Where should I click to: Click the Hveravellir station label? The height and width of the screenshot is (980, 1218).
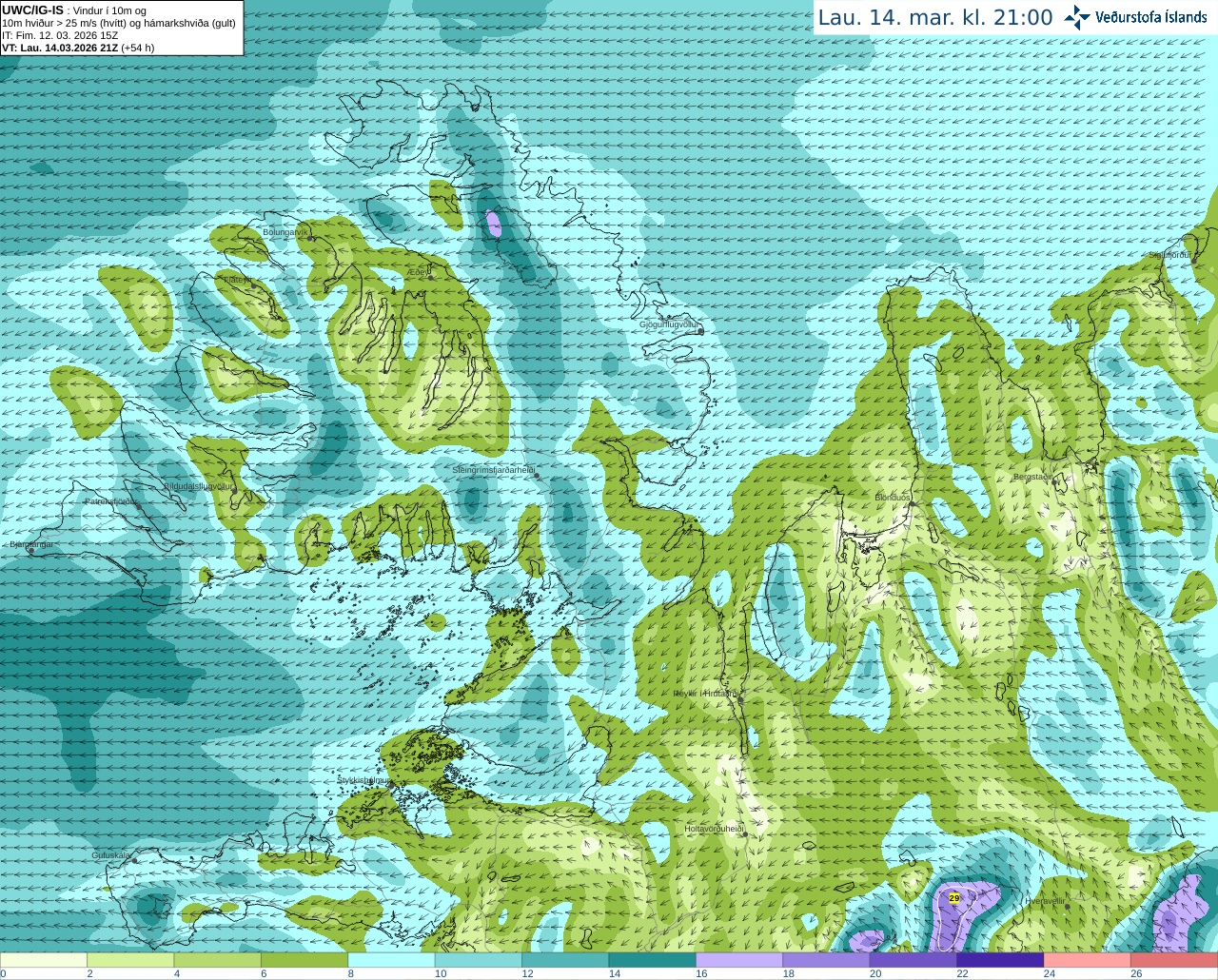point(1046,900)
